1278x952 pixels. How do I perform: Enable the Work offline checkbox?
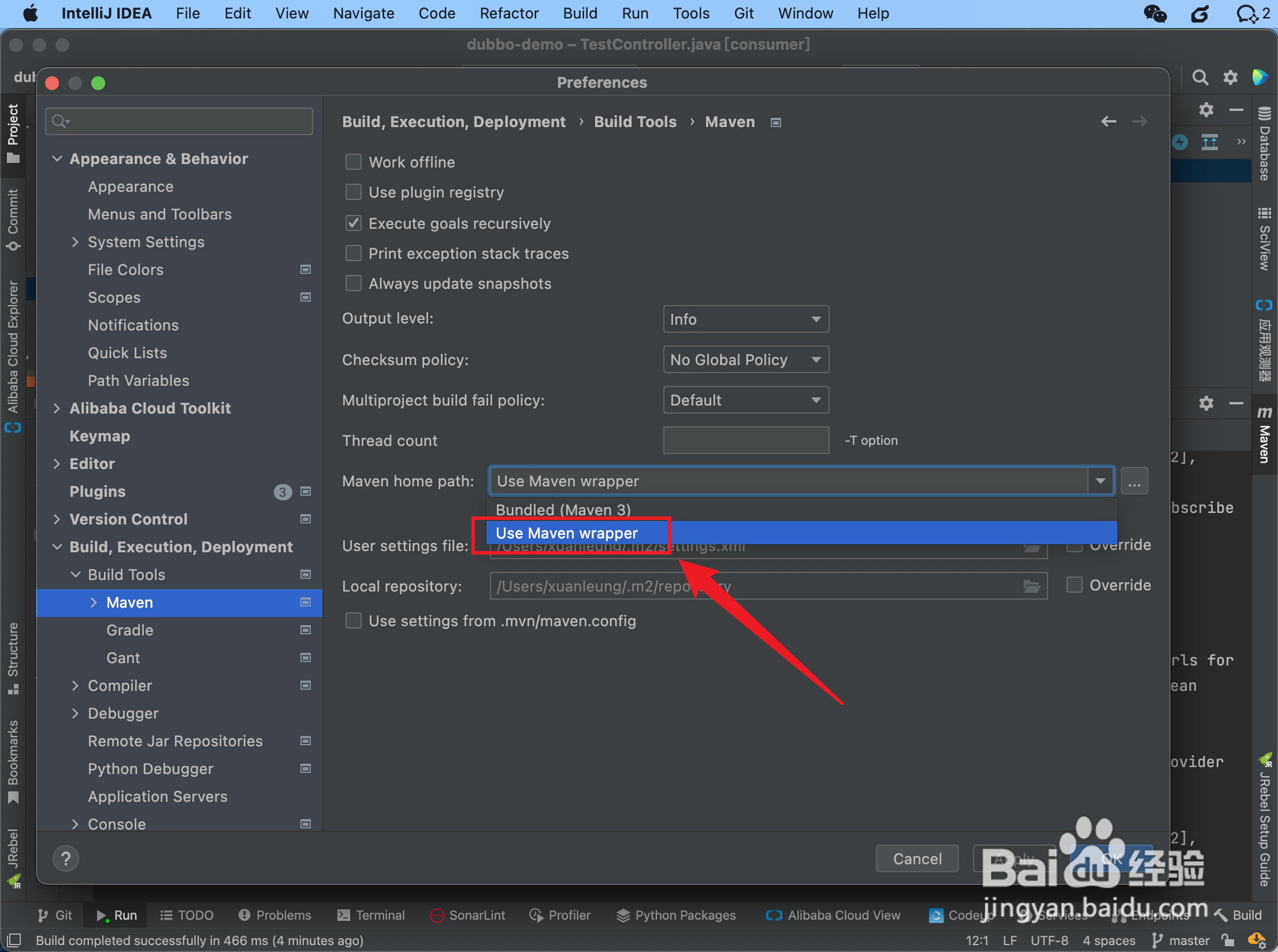[x=353, y=162]
